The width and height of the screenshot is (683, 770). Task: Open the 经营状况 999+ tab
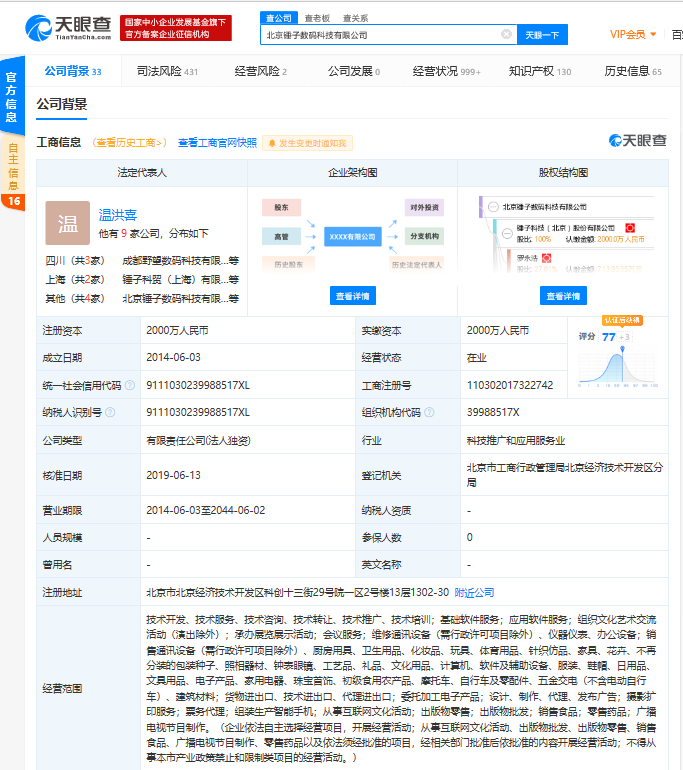(447, 71)
